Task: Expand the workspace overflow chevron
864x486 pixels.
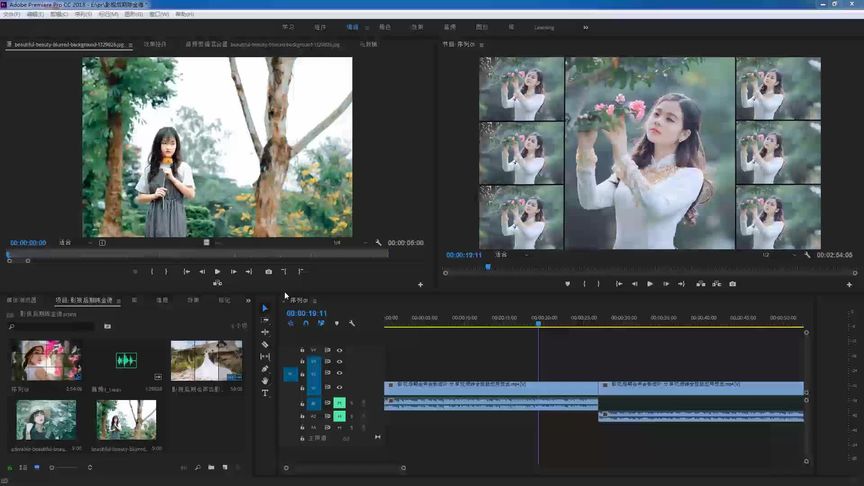Action: (x=586, y=27)
